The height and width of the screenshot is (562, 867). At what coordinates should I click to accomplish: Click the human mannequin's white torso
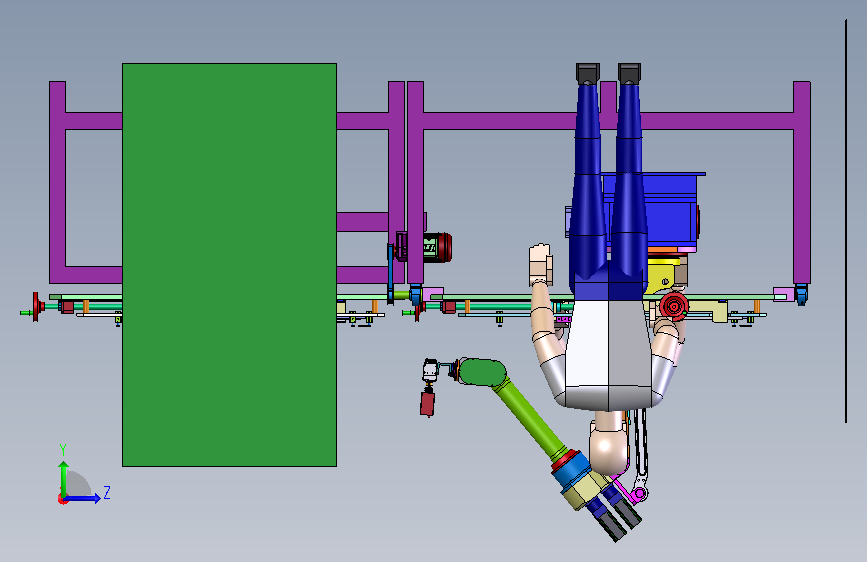[x=608, y=354]
